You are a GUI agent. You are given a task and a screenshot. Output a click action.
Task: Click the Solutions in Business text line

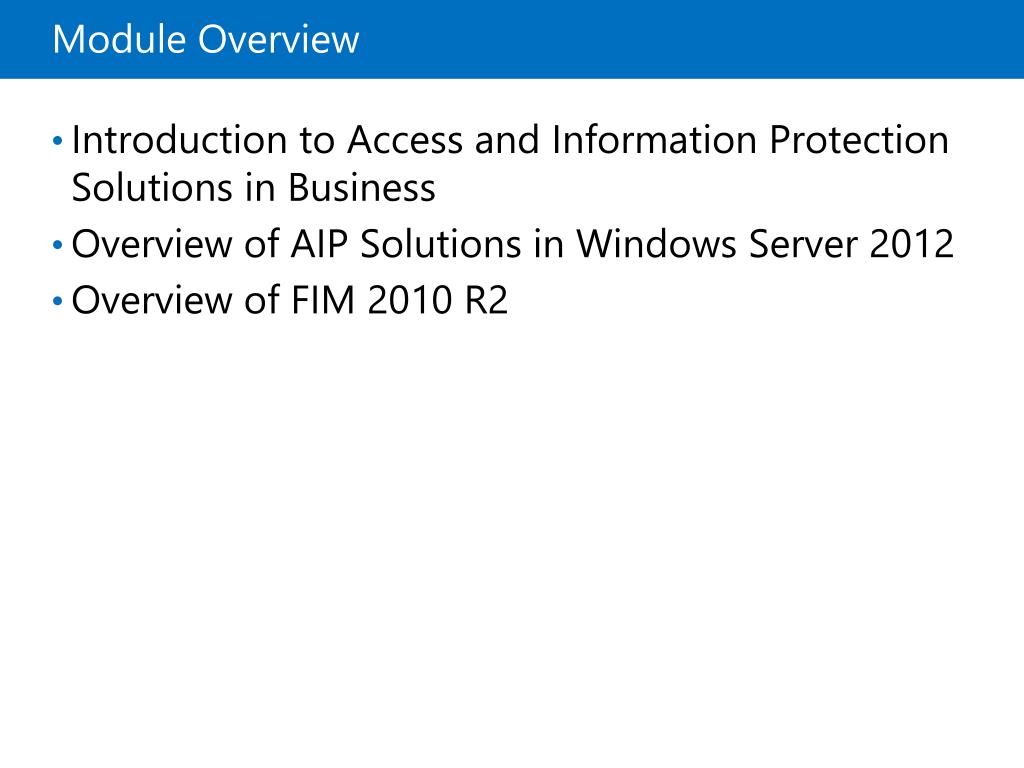click(253, 188)
